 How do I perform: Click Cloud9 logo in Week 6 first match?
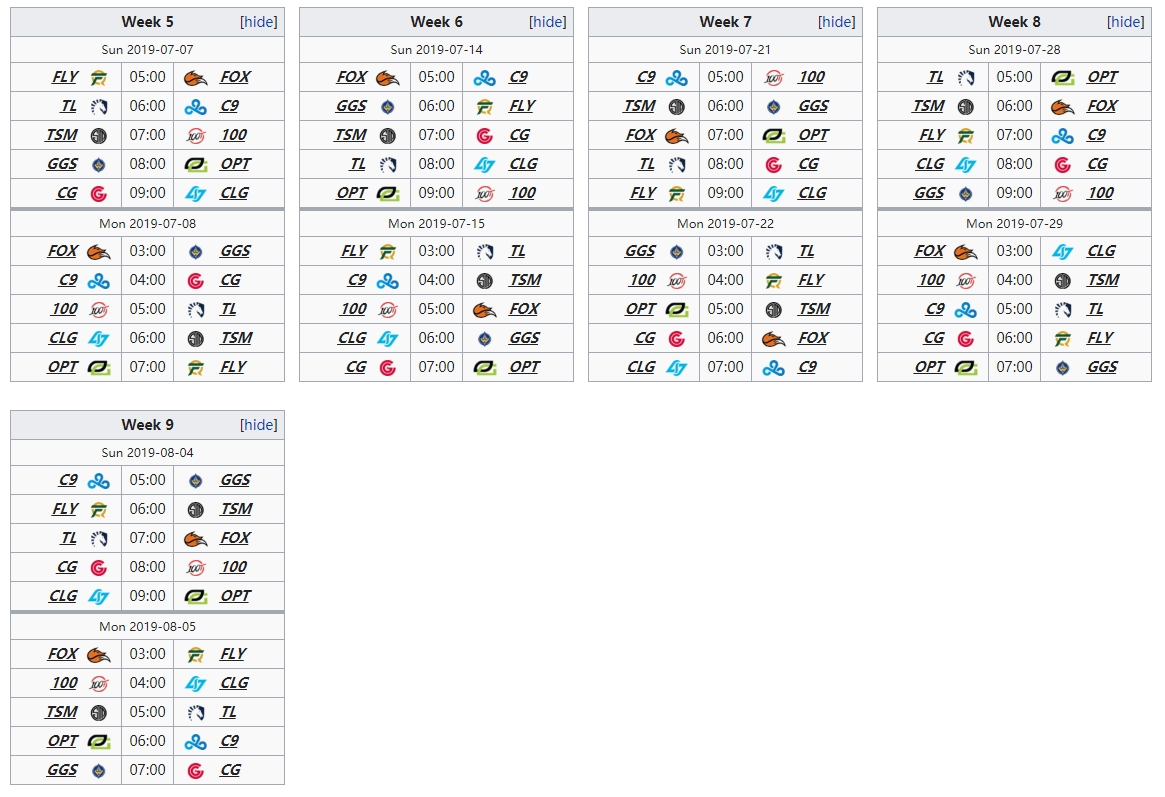click(485, 77)
